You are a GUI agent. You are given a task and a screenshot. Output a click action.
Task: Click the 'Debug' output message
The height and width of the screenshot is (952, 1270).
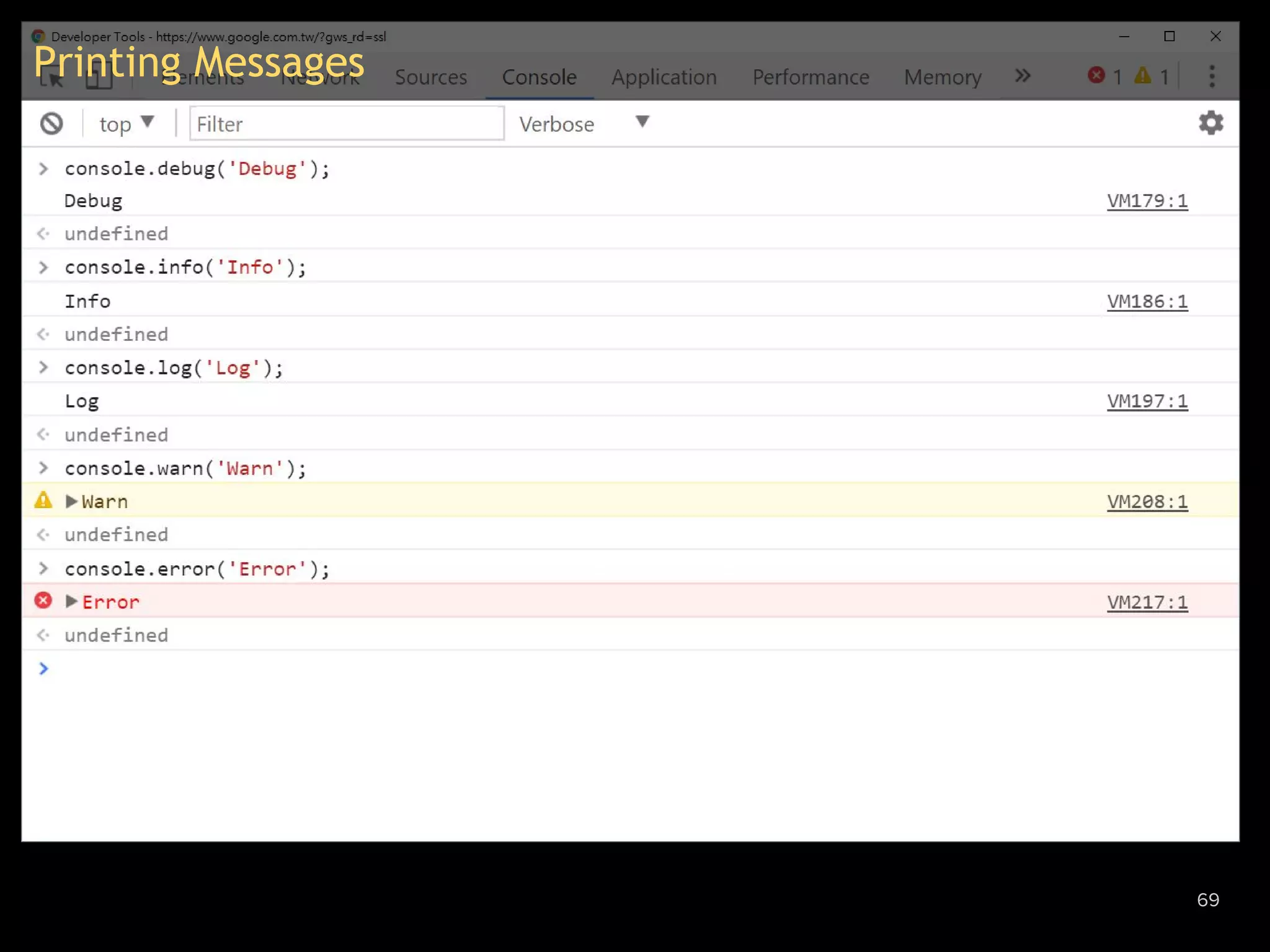point(93,201)
